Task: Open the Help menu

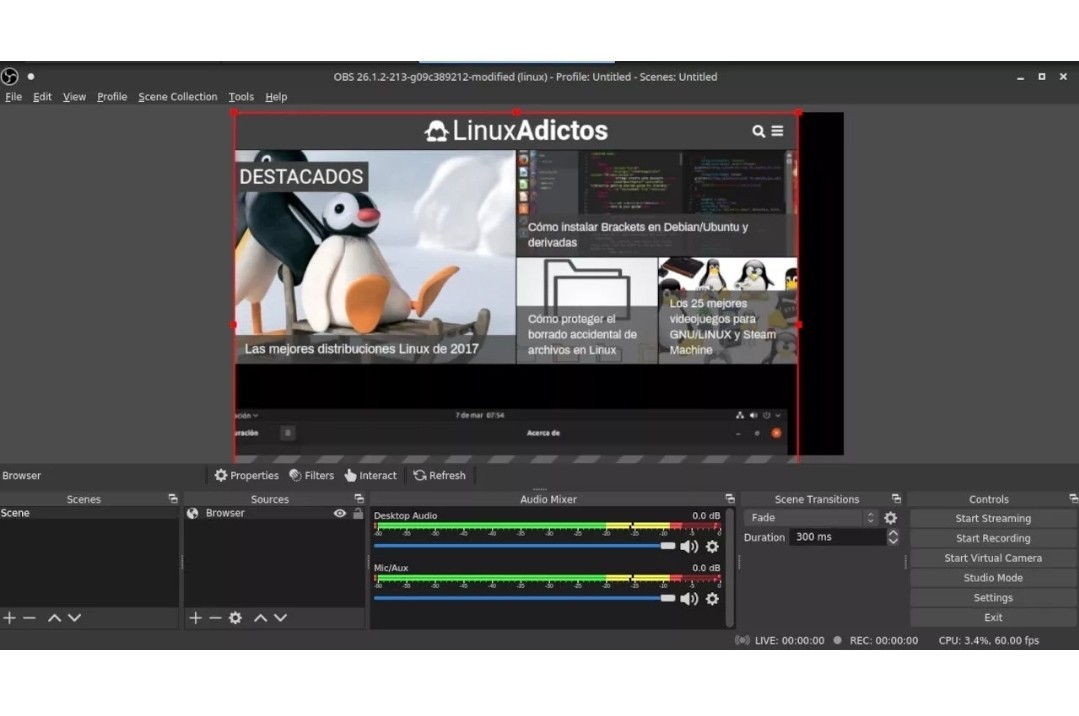Action: 276,96
